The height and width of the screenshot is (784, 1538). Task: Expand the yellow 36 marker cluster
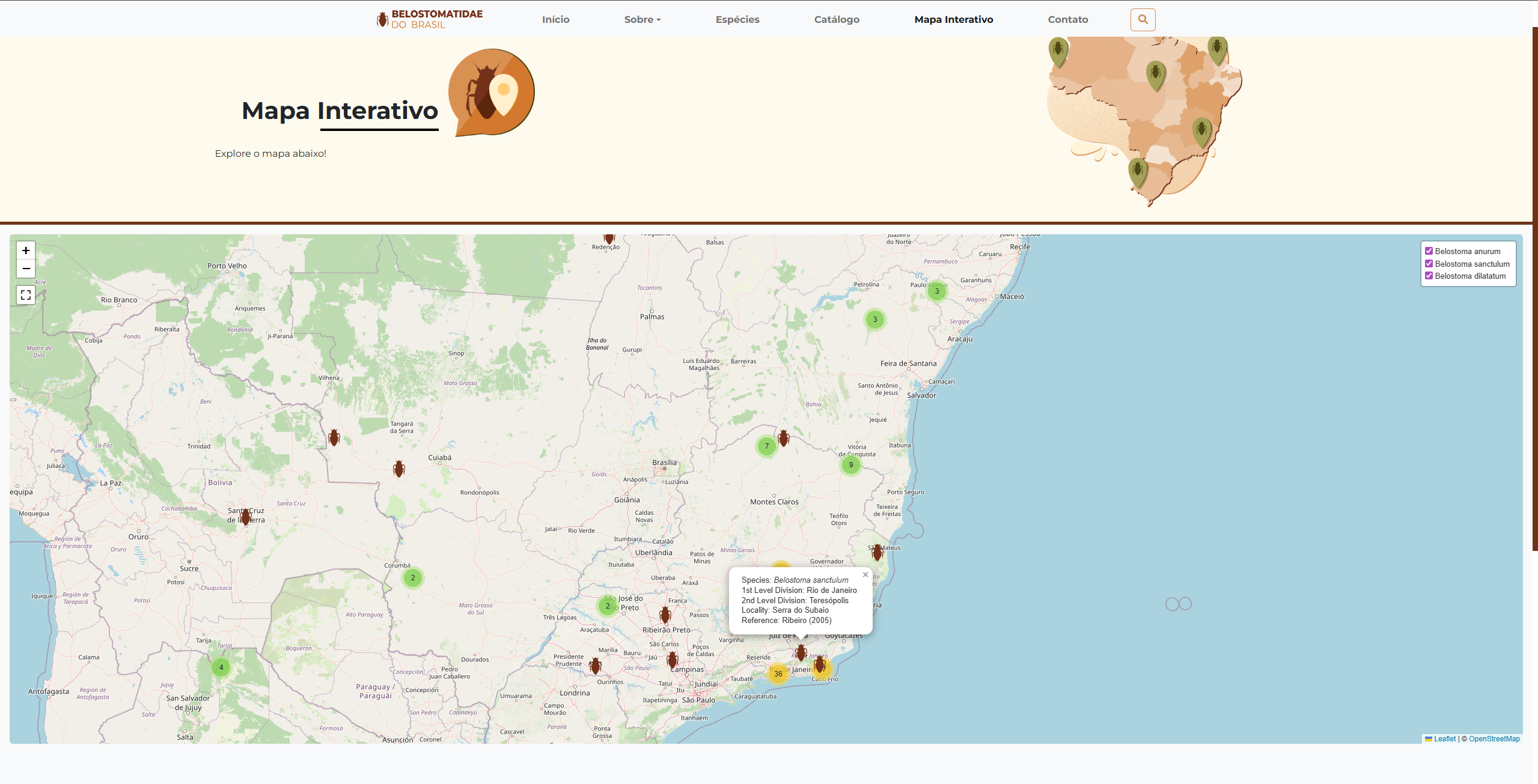[x=778, y=673]
